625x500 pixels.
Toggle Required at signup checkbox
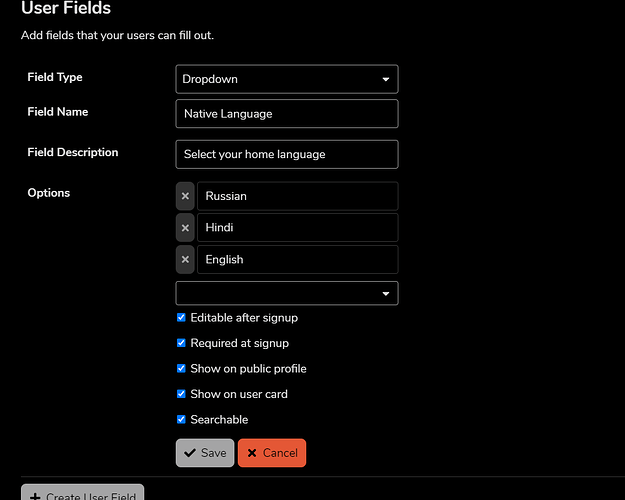(x=181, y=343)
